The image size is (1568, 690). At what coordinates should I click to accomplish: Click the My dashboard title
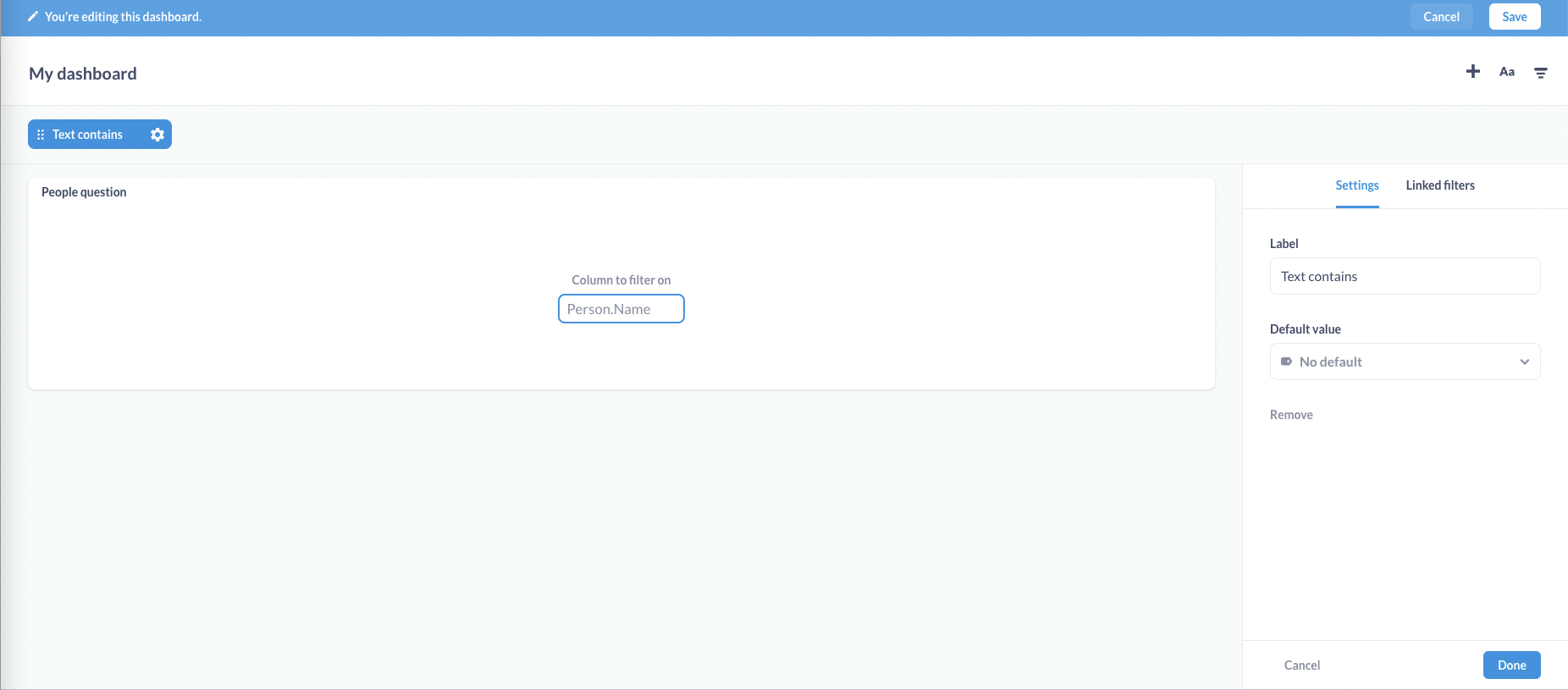point(83,74)
